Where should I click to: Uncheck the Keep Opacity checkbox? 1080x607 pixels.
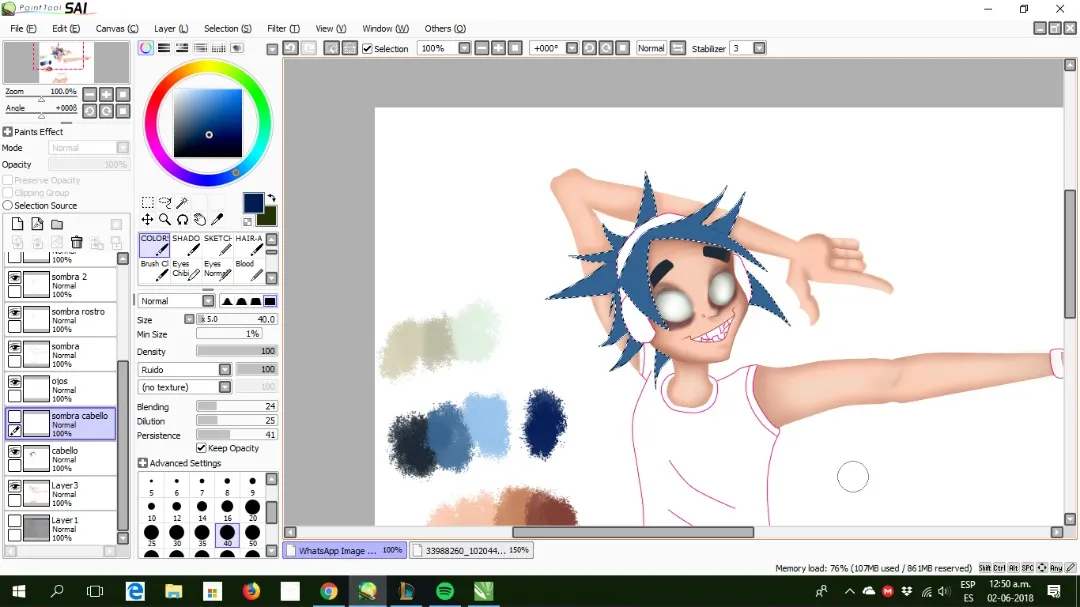click(201, 448)
